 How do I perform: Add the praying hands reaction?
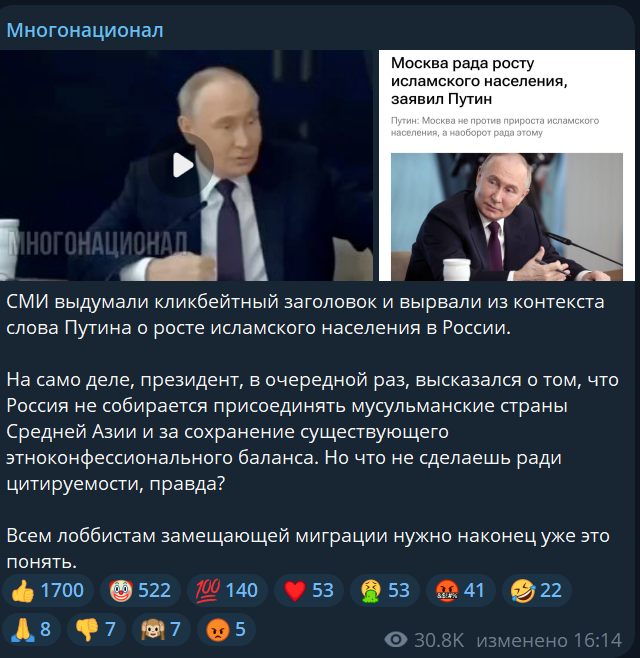pos(31,629)
